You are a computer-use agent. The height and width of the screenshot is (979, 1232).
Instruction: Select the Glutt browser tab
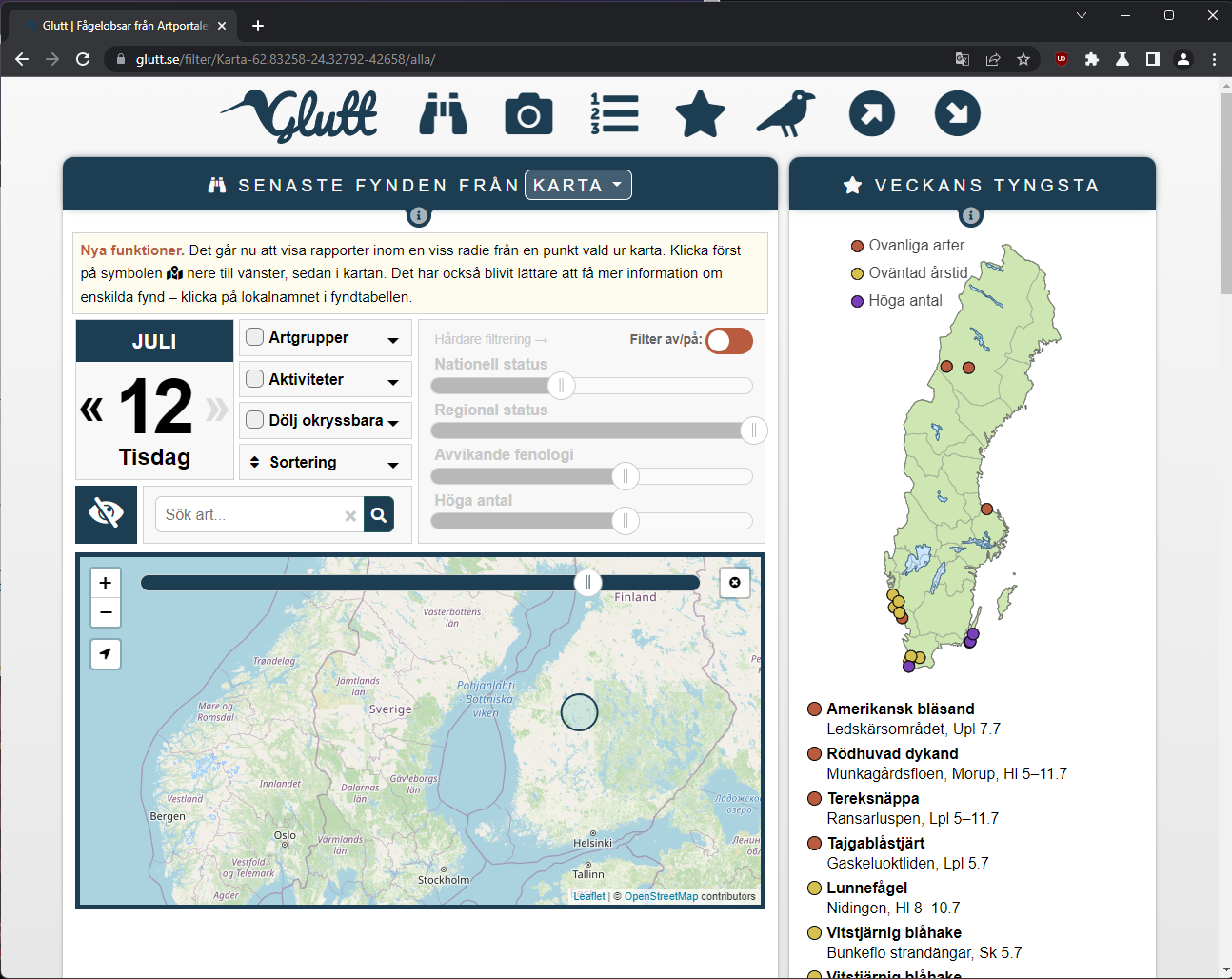[122, 26]
